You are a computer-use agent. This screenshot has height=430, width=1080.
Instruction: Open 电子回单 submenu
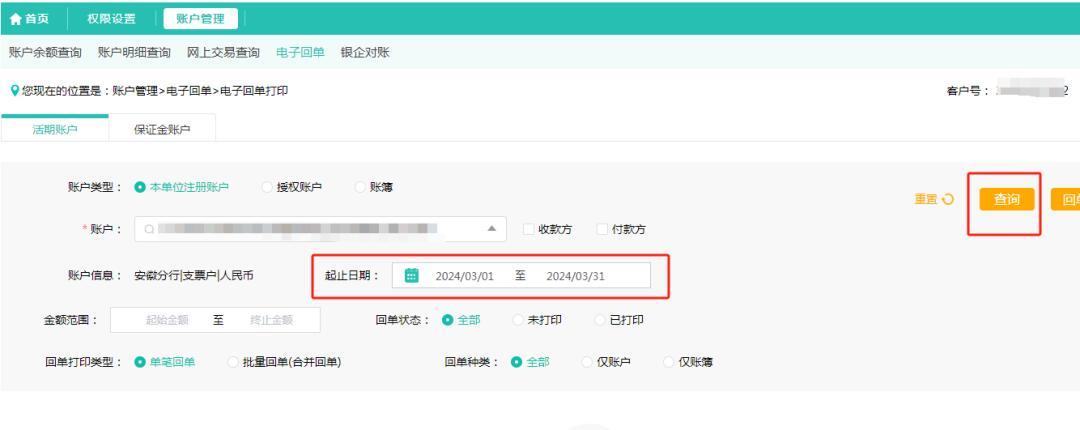(x=300, y=52)
